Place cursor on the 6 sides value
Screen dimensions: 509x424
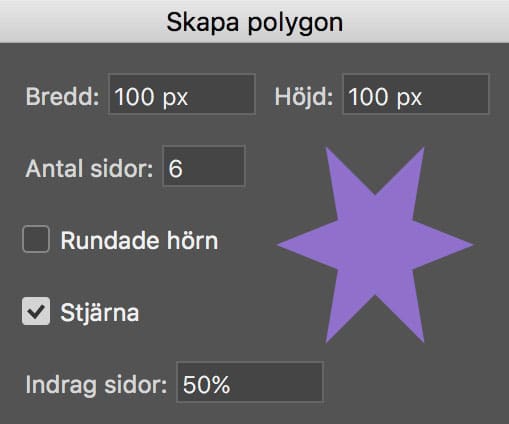click(175, 168)
